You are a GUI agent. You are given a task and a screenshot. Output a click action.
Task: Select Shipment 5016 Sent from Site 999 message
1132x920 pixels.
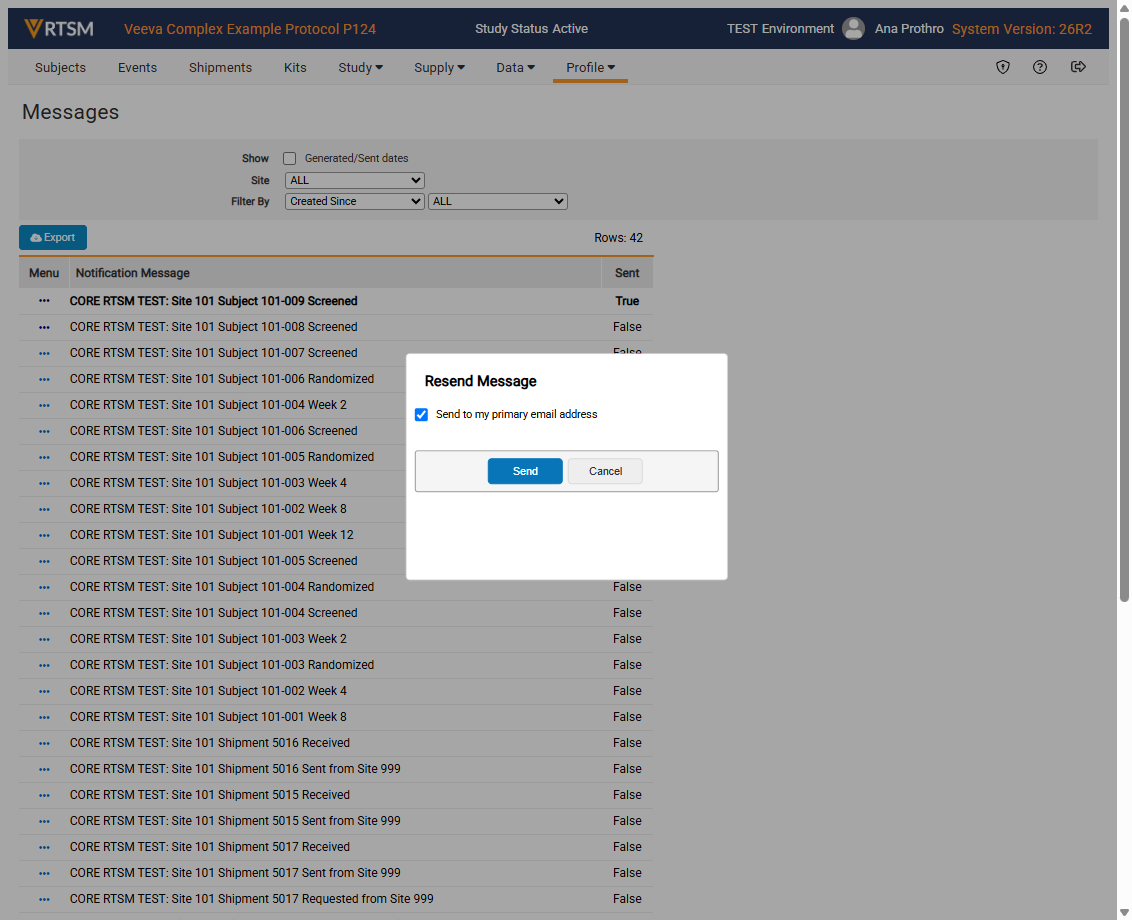(235, 769)
